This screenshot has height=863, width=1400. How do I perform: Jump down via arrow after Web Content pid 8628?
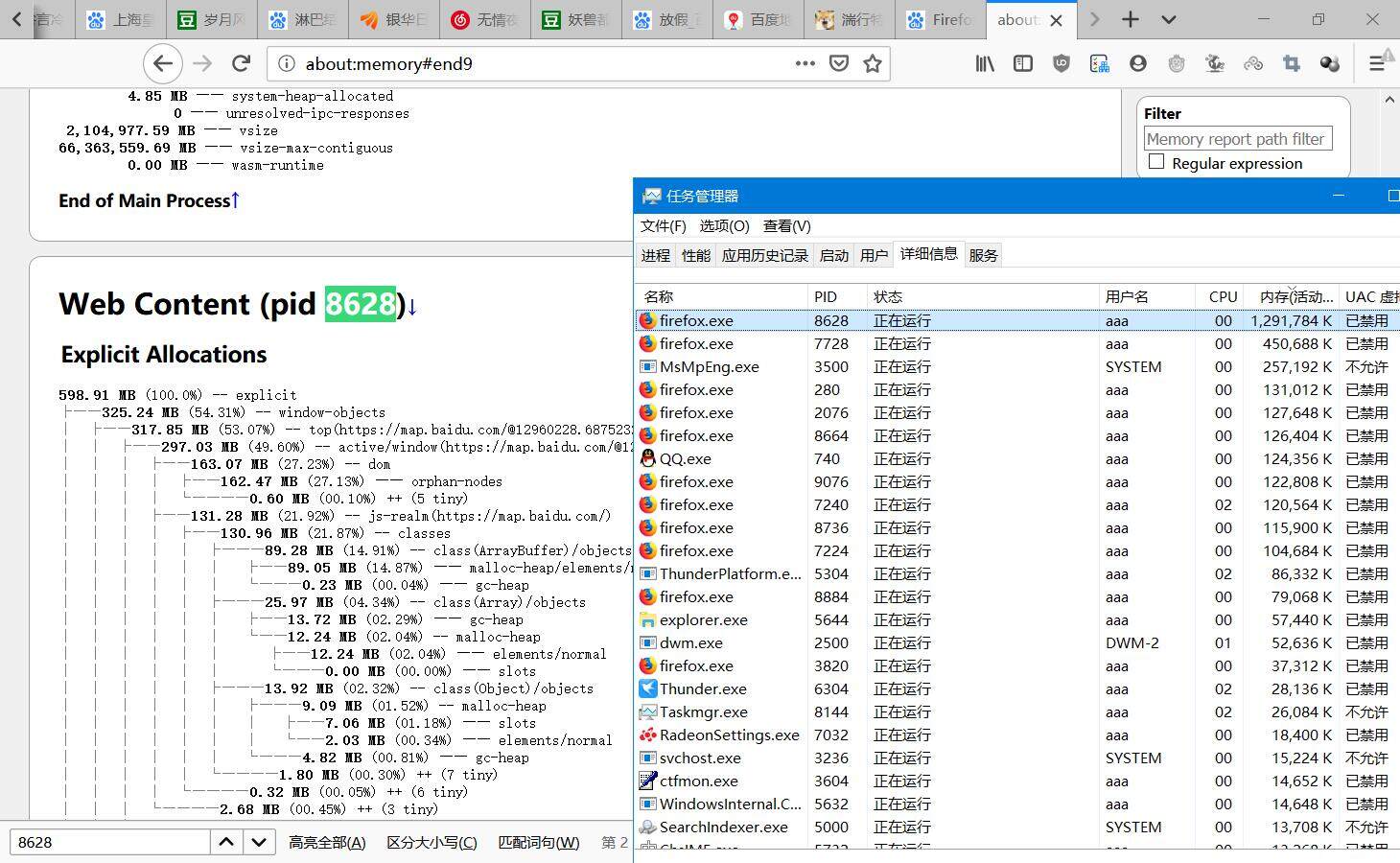(x=412, y=306)
